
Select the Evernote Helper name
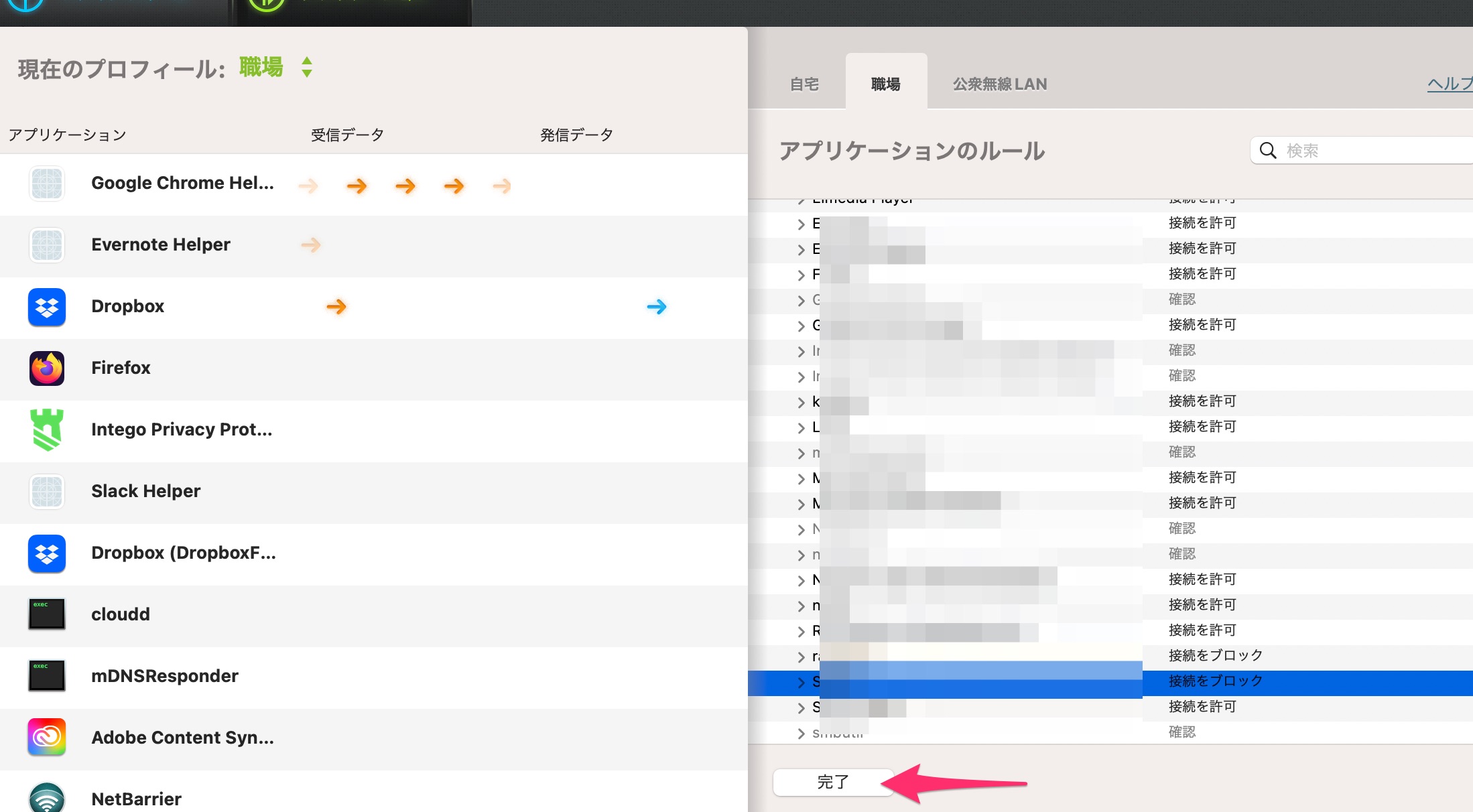pyautogui.click(x=161, y=245)
